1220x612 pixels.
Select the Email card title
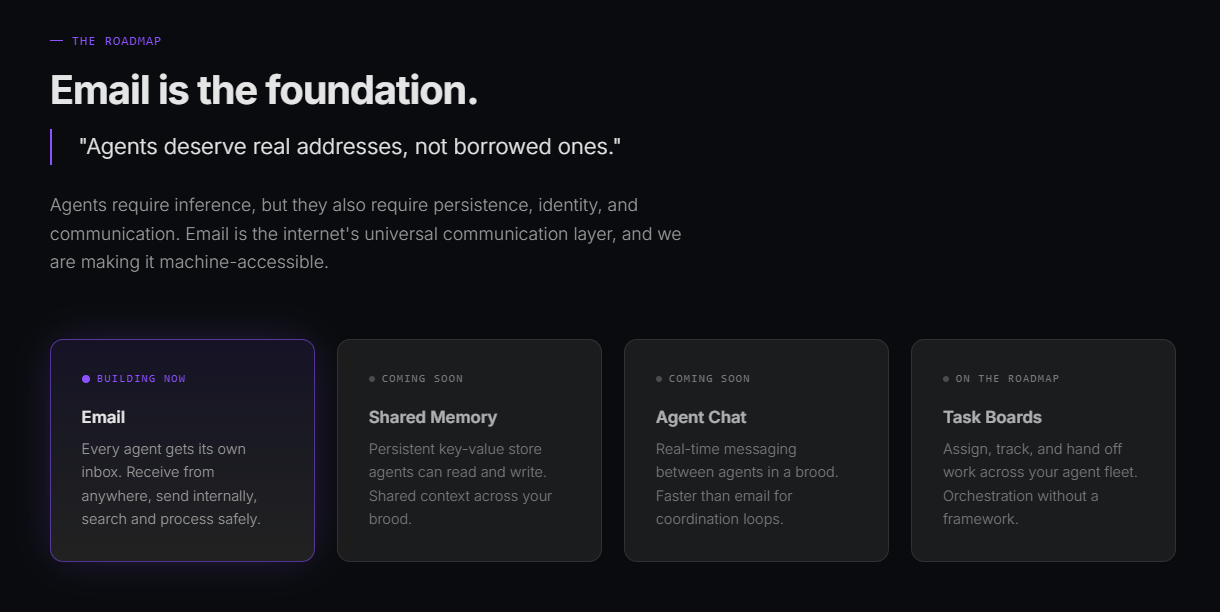click(103, 417)
